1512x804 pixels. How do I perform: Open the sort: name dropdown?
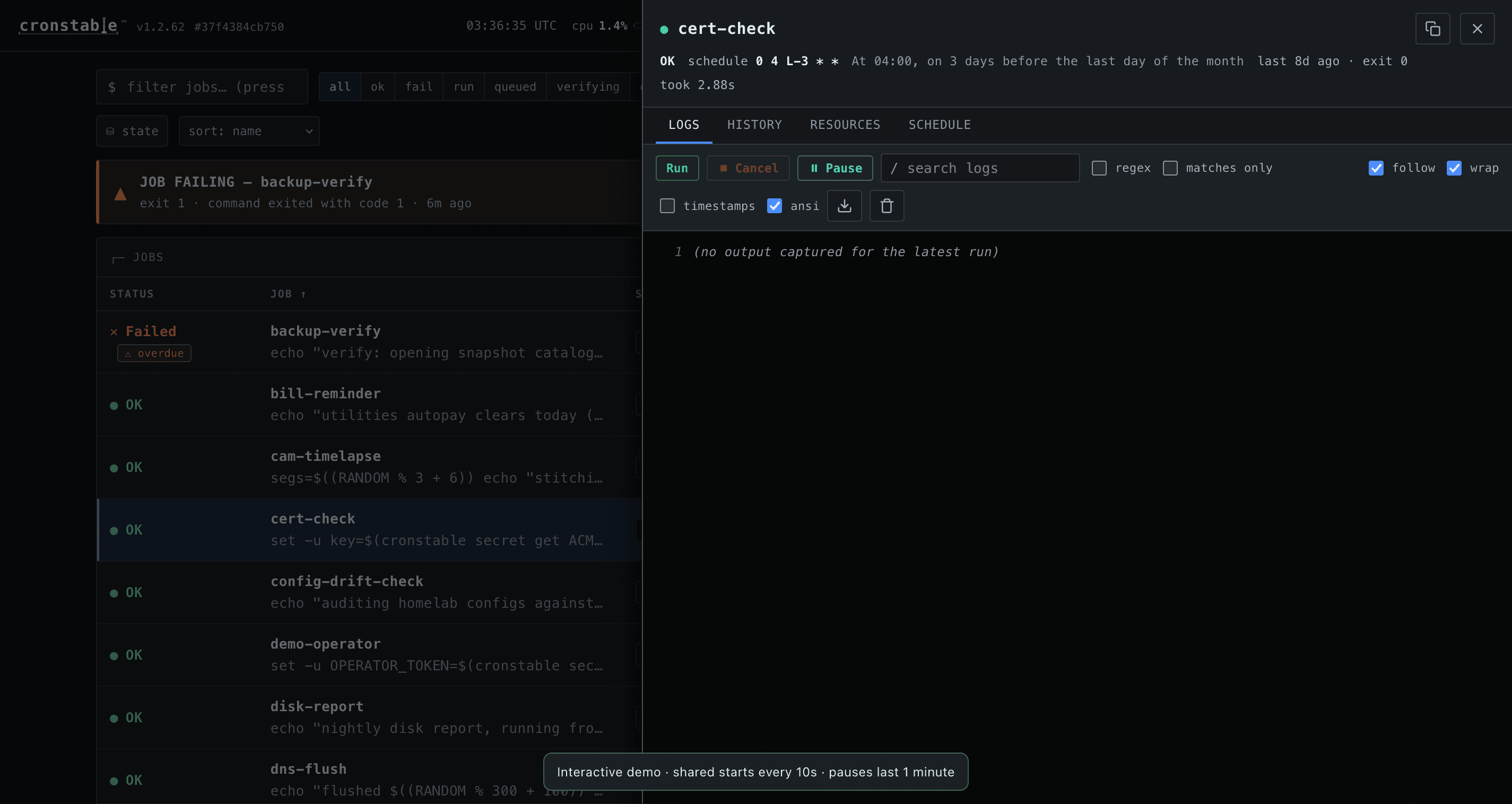pos(249,131)
